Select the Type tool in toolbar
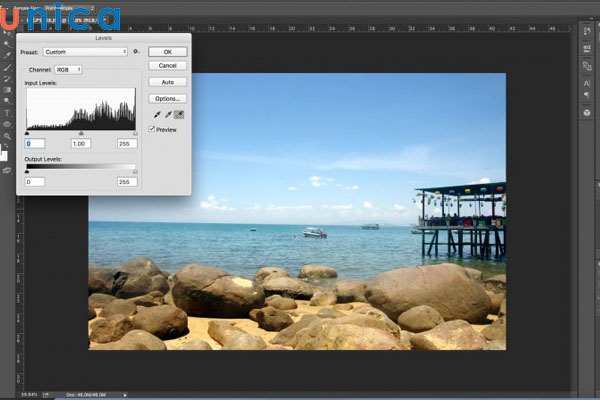 (x=7, y=112)
